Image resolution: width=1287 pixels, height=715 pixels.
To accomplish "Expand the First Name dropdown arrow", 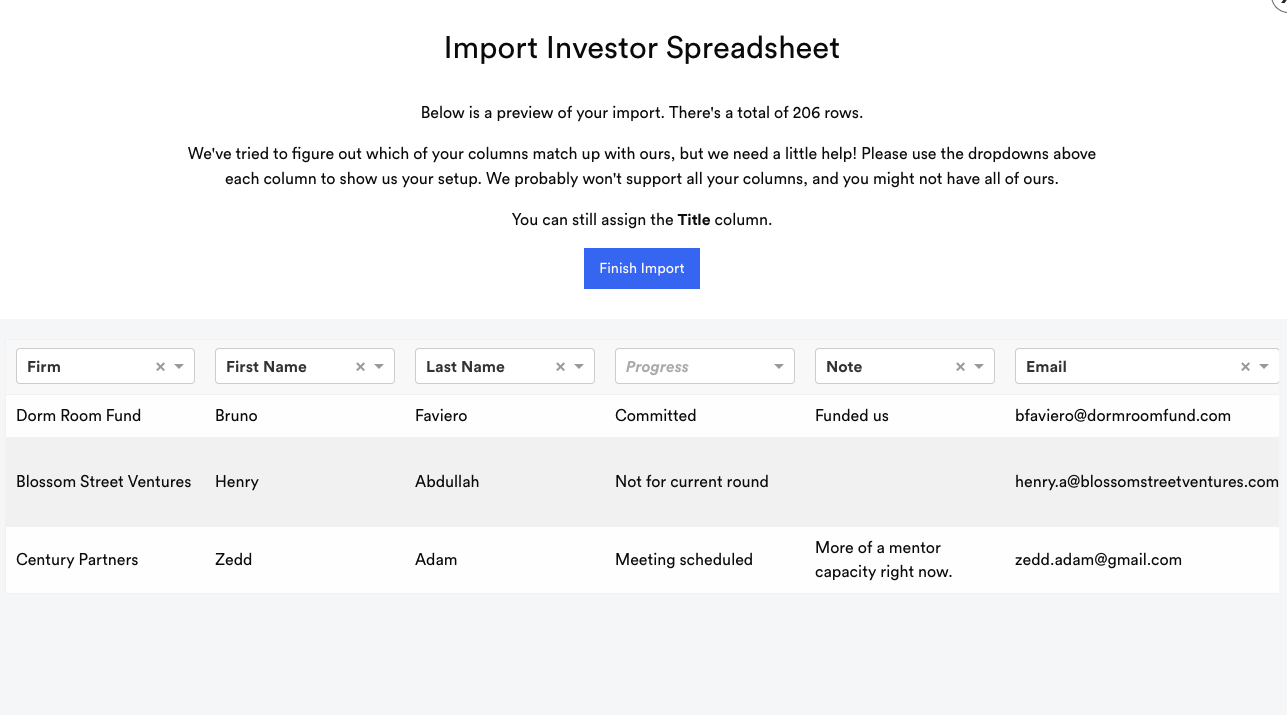I will [x=379, y=367].
